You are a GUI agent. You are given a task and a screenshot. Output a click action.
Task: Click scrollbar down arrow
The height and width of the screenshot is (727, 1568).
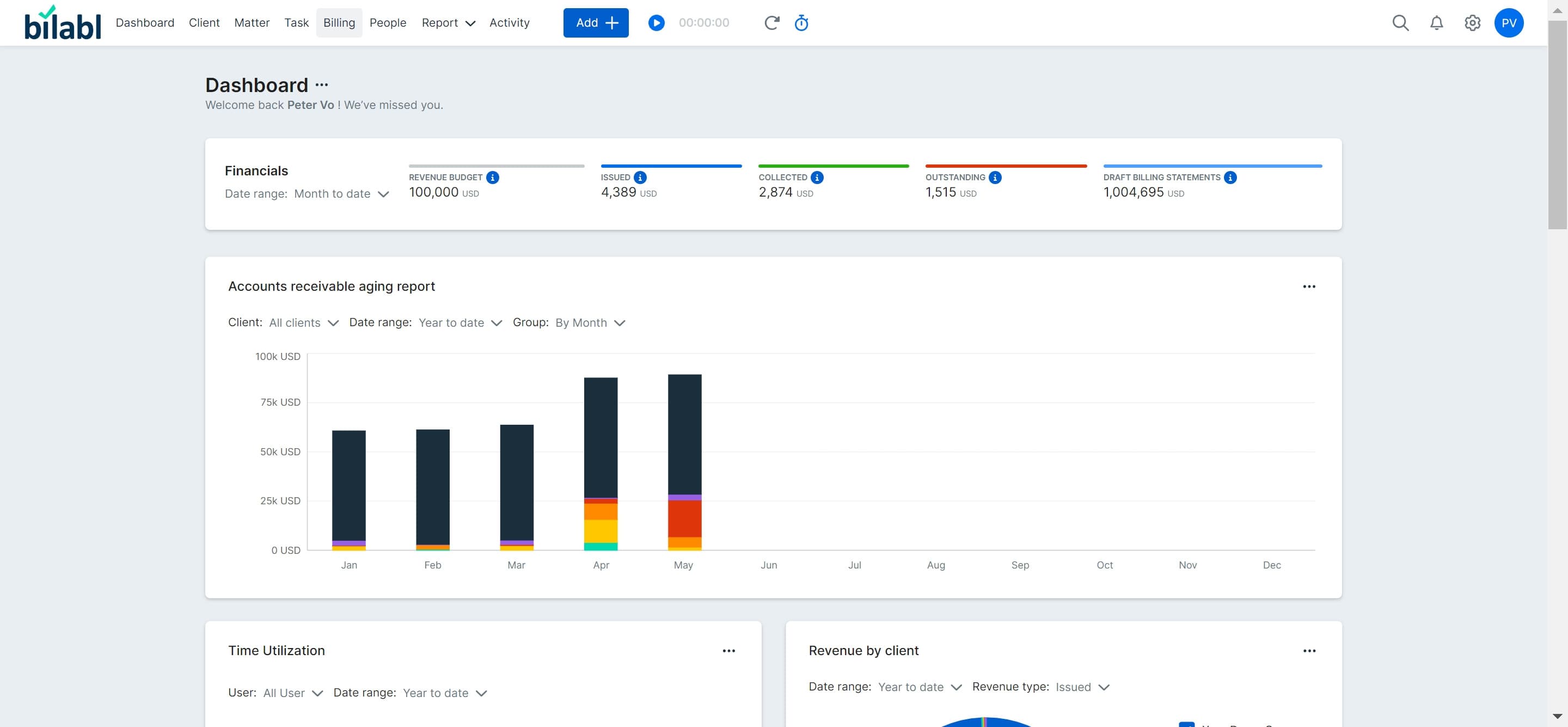tap(1558, 716)
